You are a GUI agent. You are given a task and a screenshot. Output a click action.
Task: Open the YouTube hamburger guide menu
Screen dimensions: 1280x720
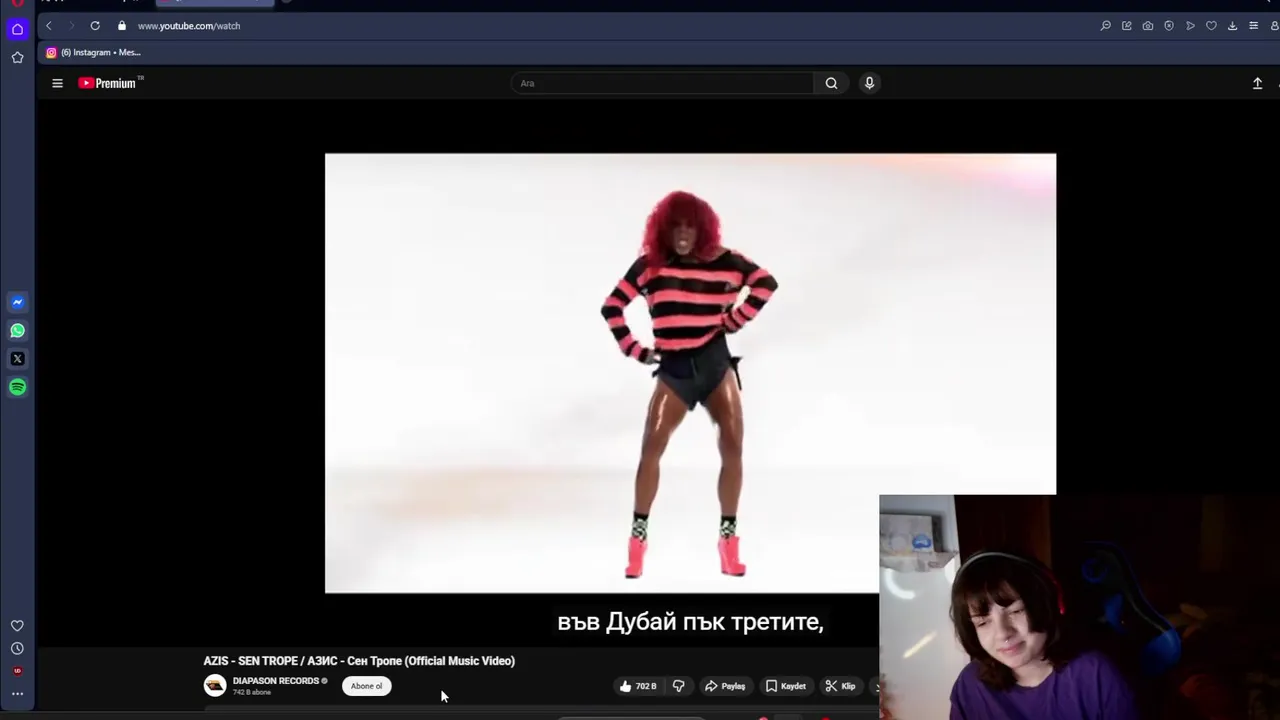tap(57, 83)
